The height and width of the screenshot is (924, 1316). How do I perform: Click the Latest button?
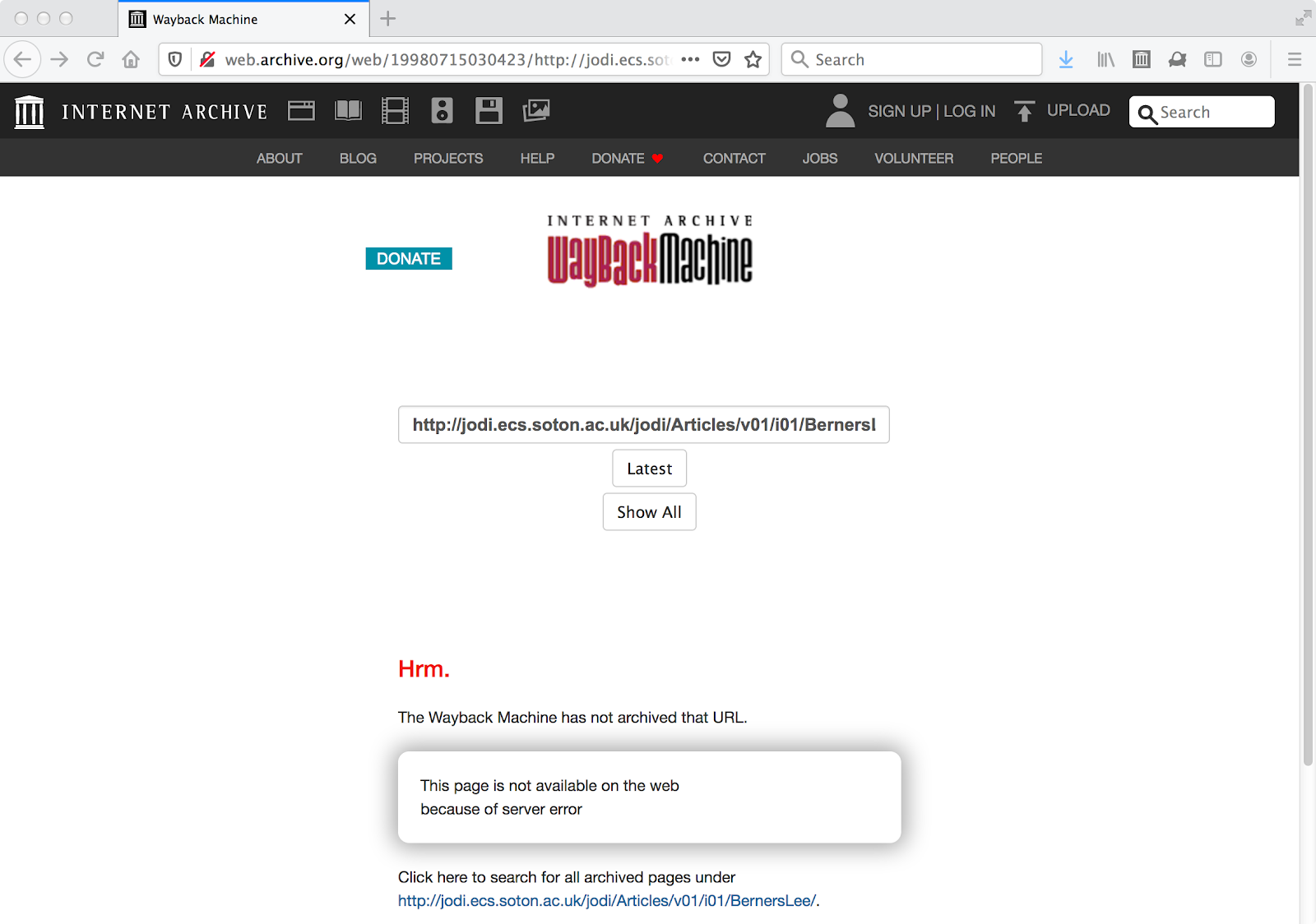pyautogui.click(x=649, y=469)
